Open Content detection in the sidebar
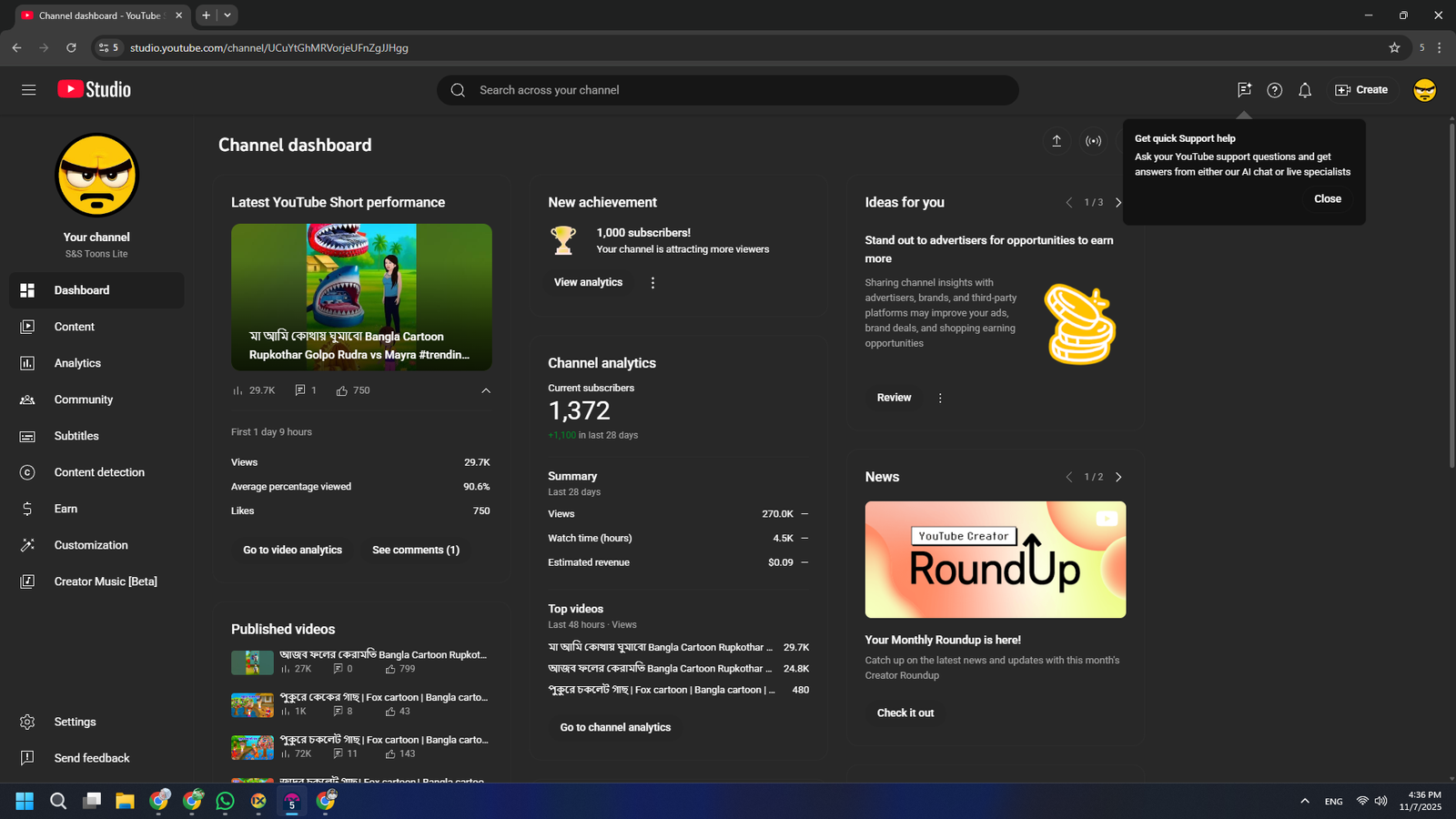1456x819 pixels. [99, 472]
